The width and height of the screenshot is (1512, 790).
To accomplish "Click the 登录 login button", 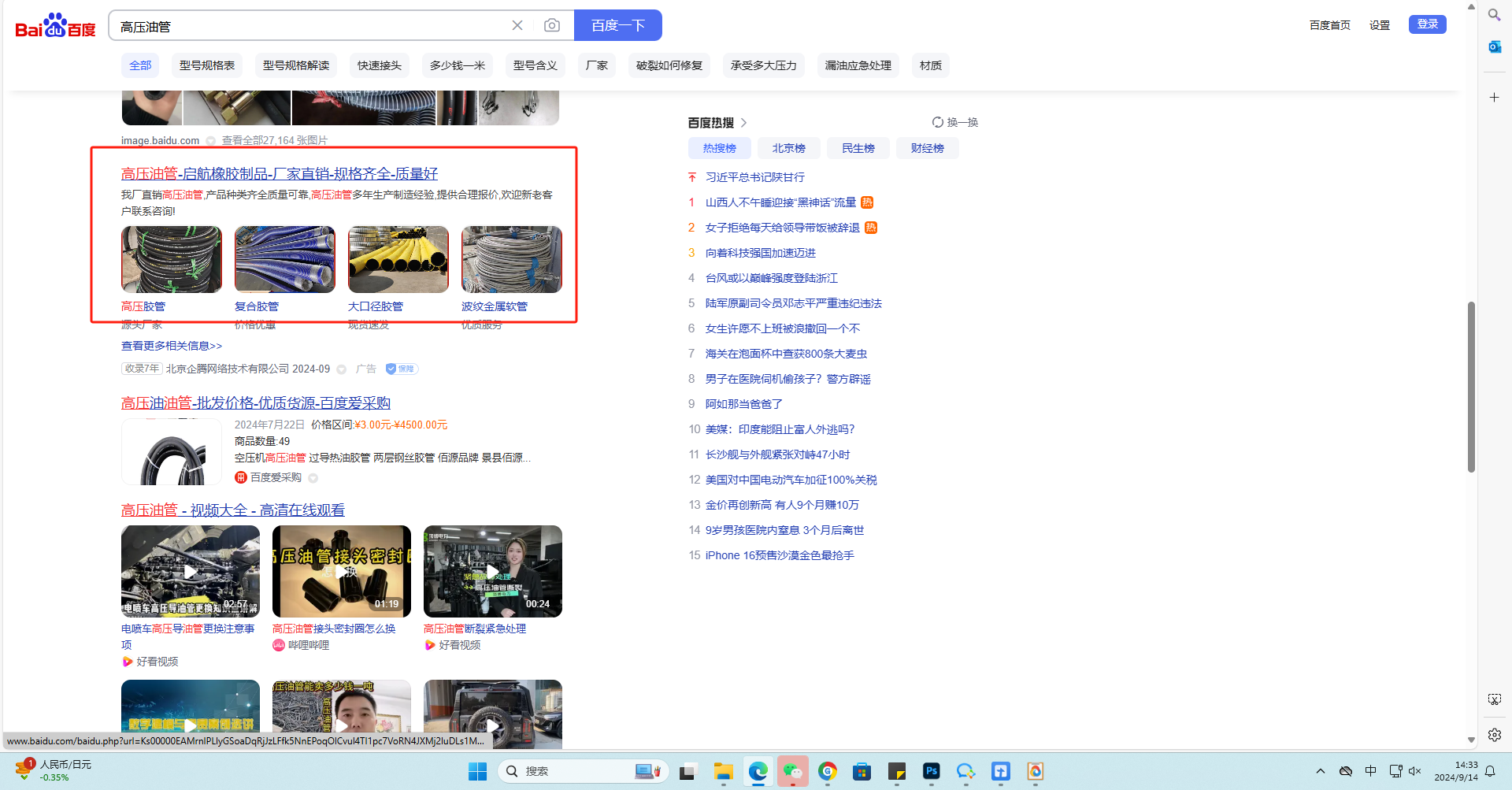I will coord(1427,24).
